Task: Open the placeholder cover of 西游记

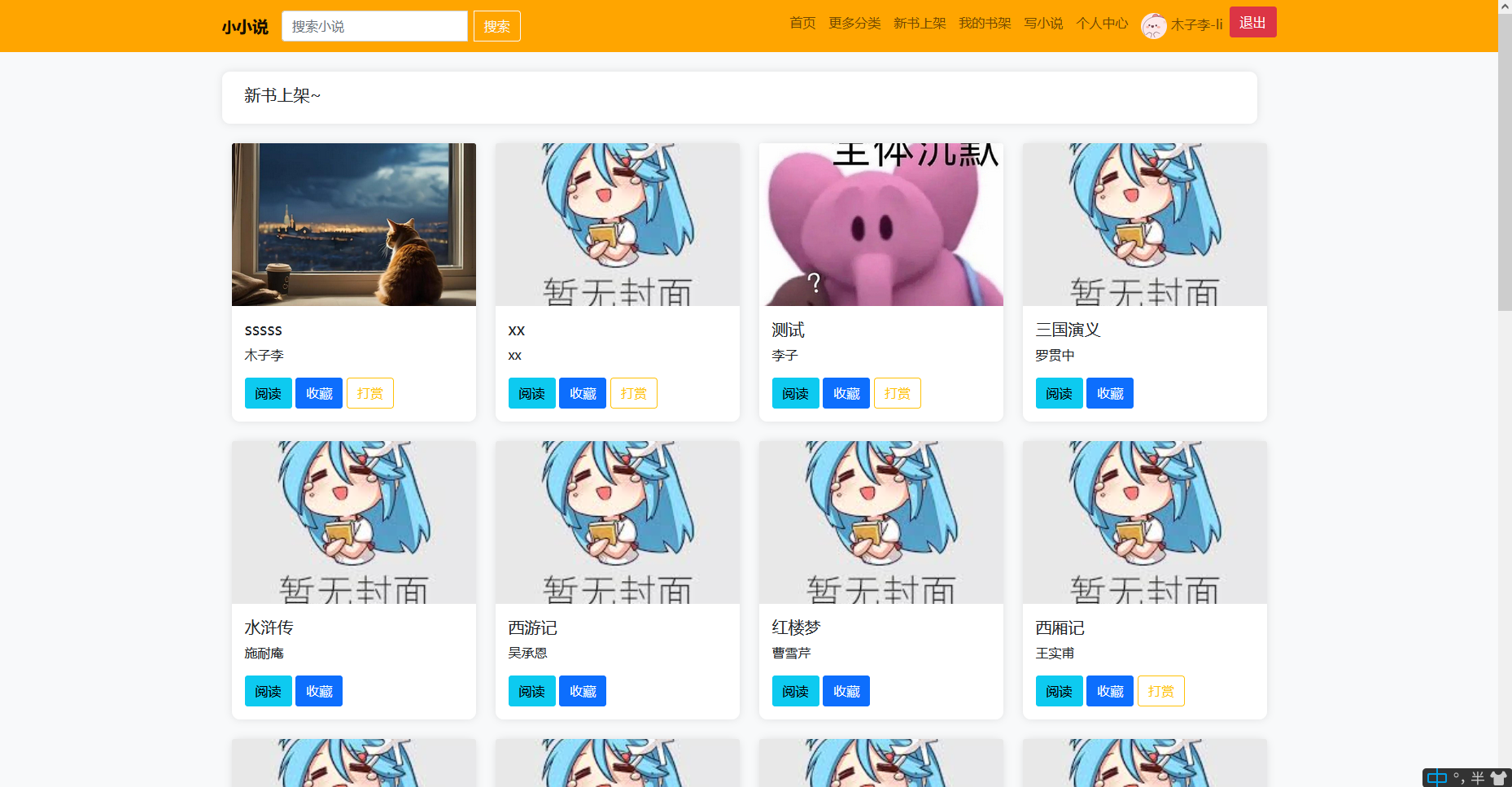Action: pos(618,522)
